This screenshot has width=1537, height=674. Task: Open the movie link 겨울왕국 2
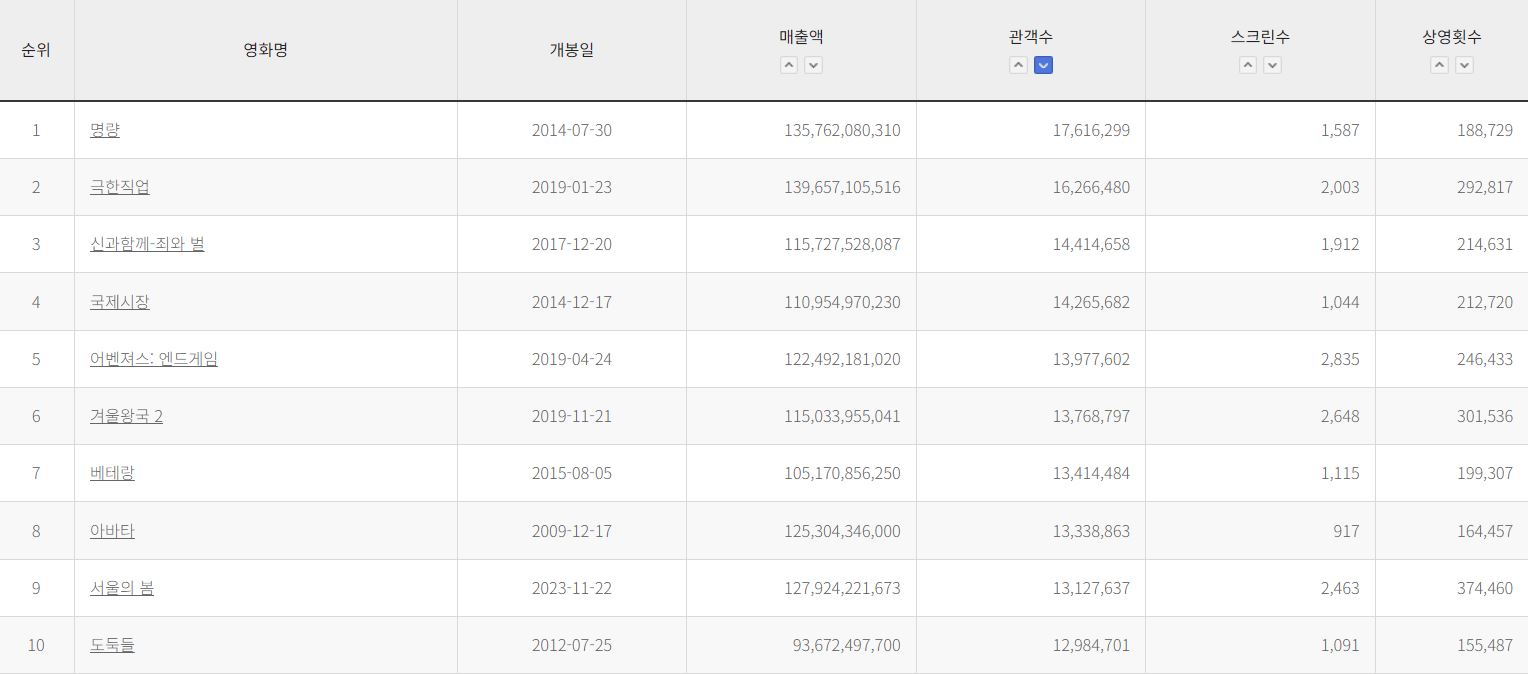[126, 416]
